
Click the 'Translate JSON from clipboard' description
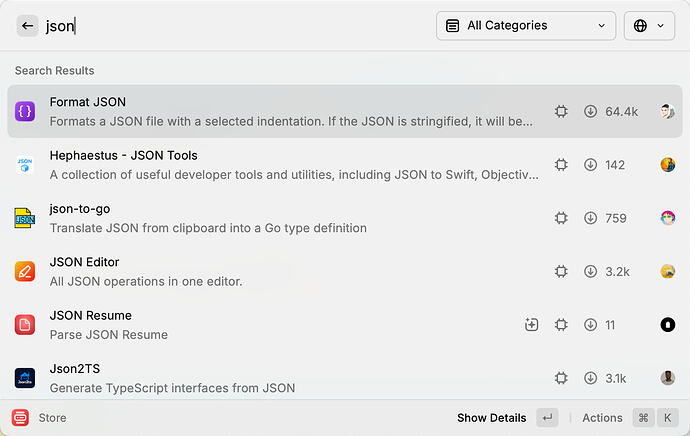click(x=208, y=228)
